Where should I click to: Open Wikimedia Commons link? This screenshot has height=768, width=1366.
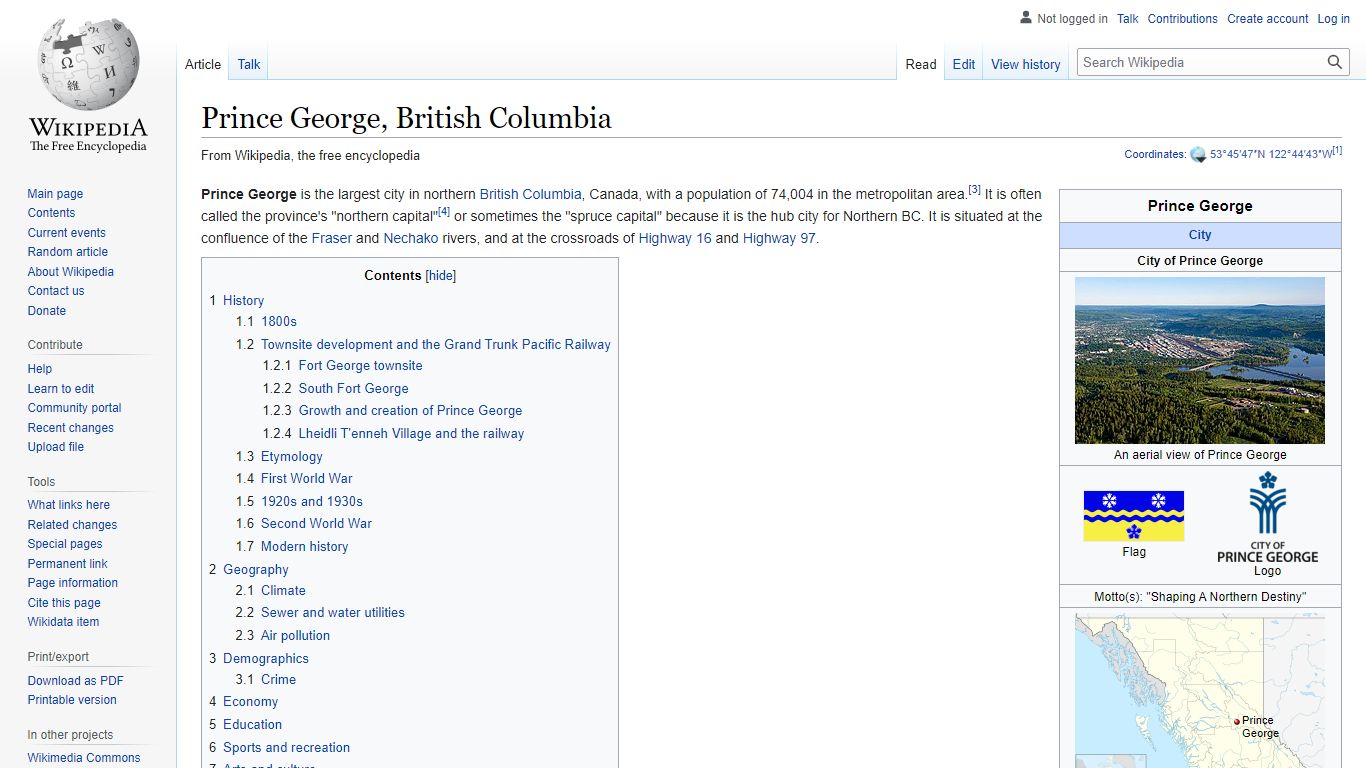point(84,758)
